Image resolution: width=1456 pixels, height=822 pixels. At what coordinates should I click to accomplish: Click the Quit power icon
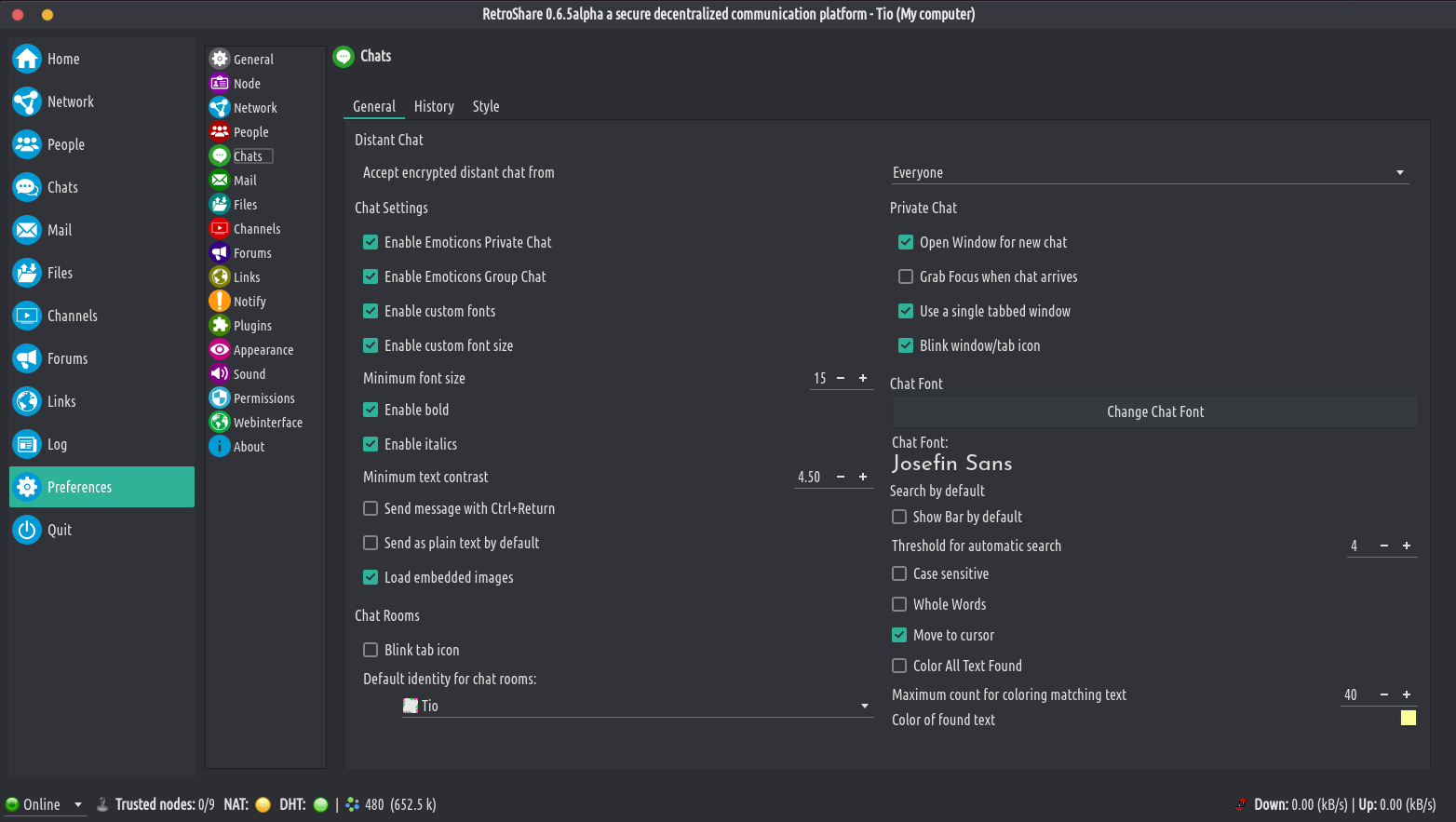coord(27,530)
